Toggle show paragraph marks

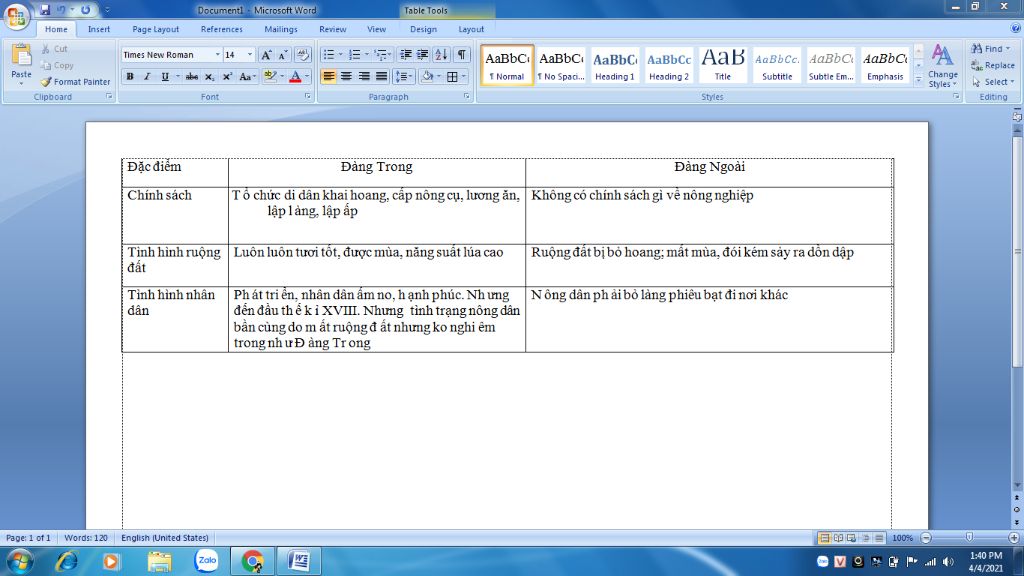tap(462, 55)
